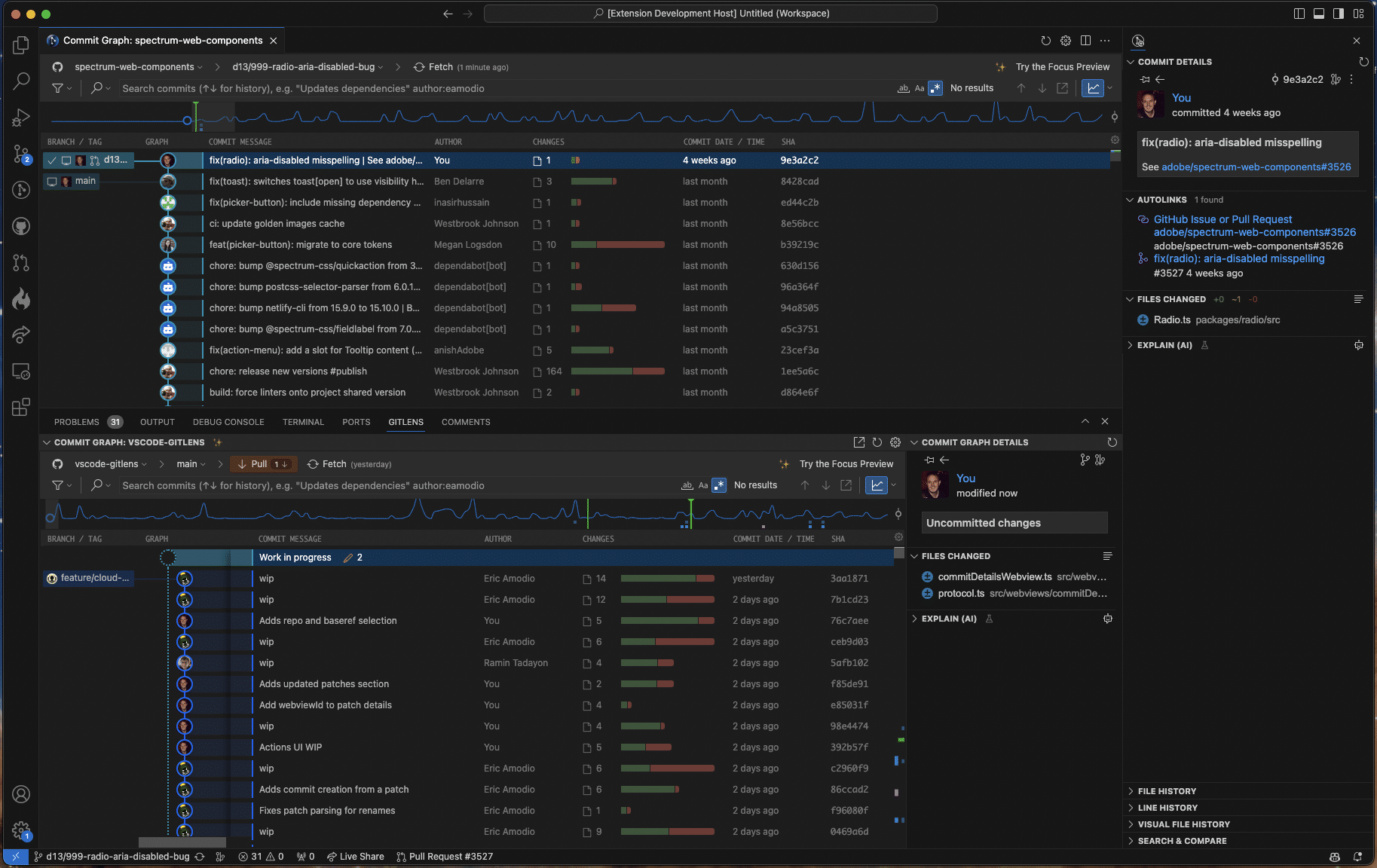1377x868 pixels.
Task: Open d13/999-radio-aria-disabled-bug branch dropdown
Action: (308, 67)
